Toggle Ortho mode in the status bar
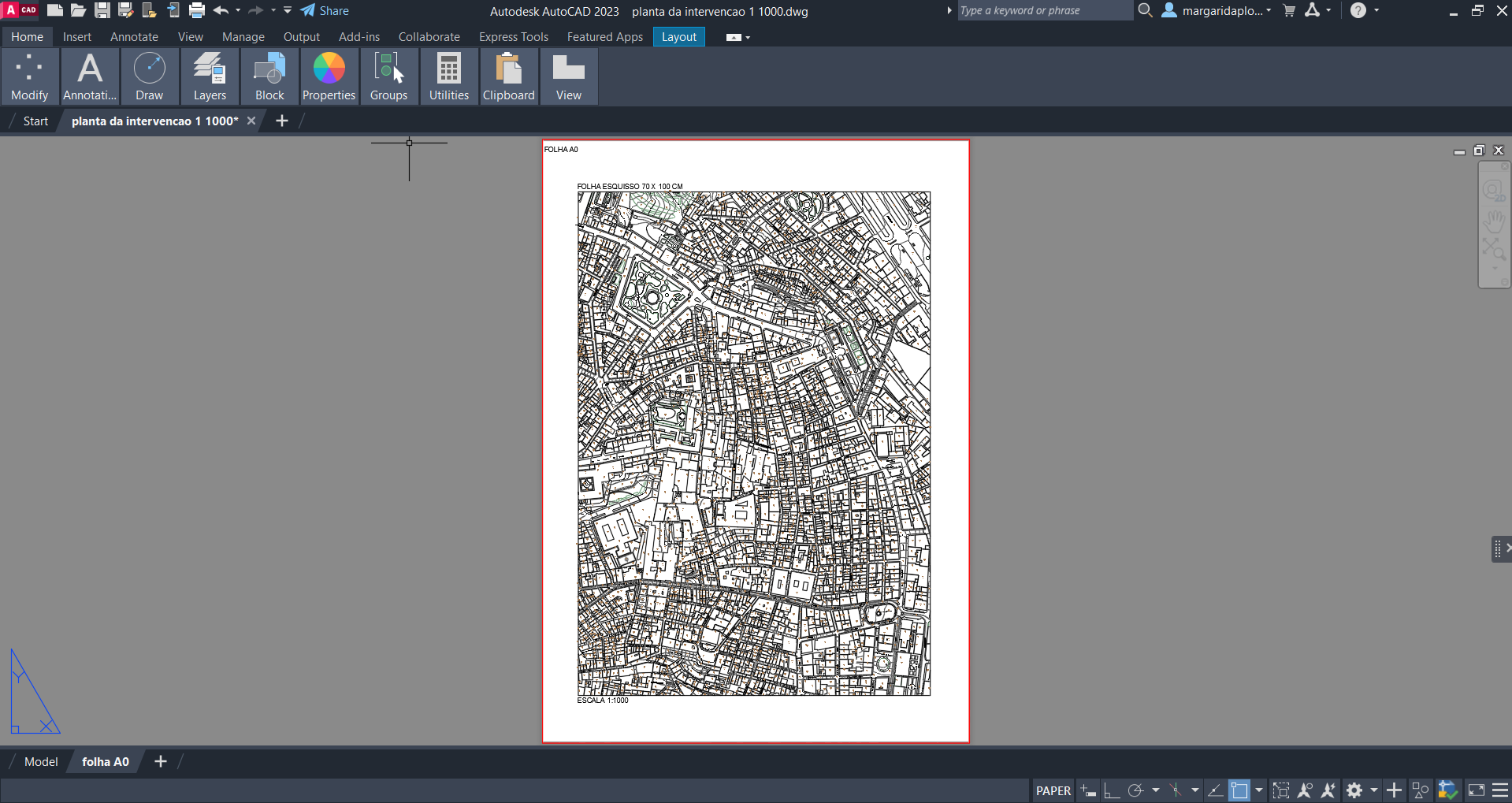 (1111, 790)
